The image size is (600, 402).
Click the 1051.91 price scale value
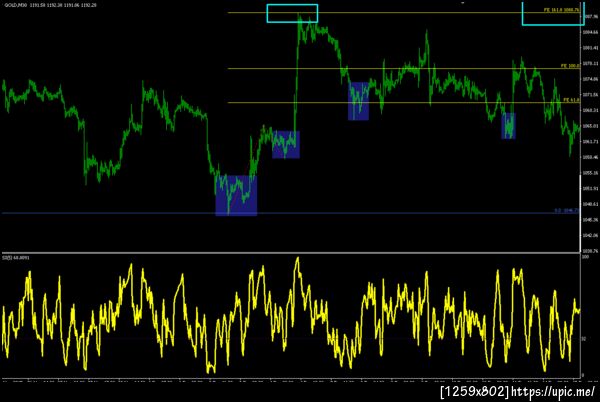click(590, 189)
